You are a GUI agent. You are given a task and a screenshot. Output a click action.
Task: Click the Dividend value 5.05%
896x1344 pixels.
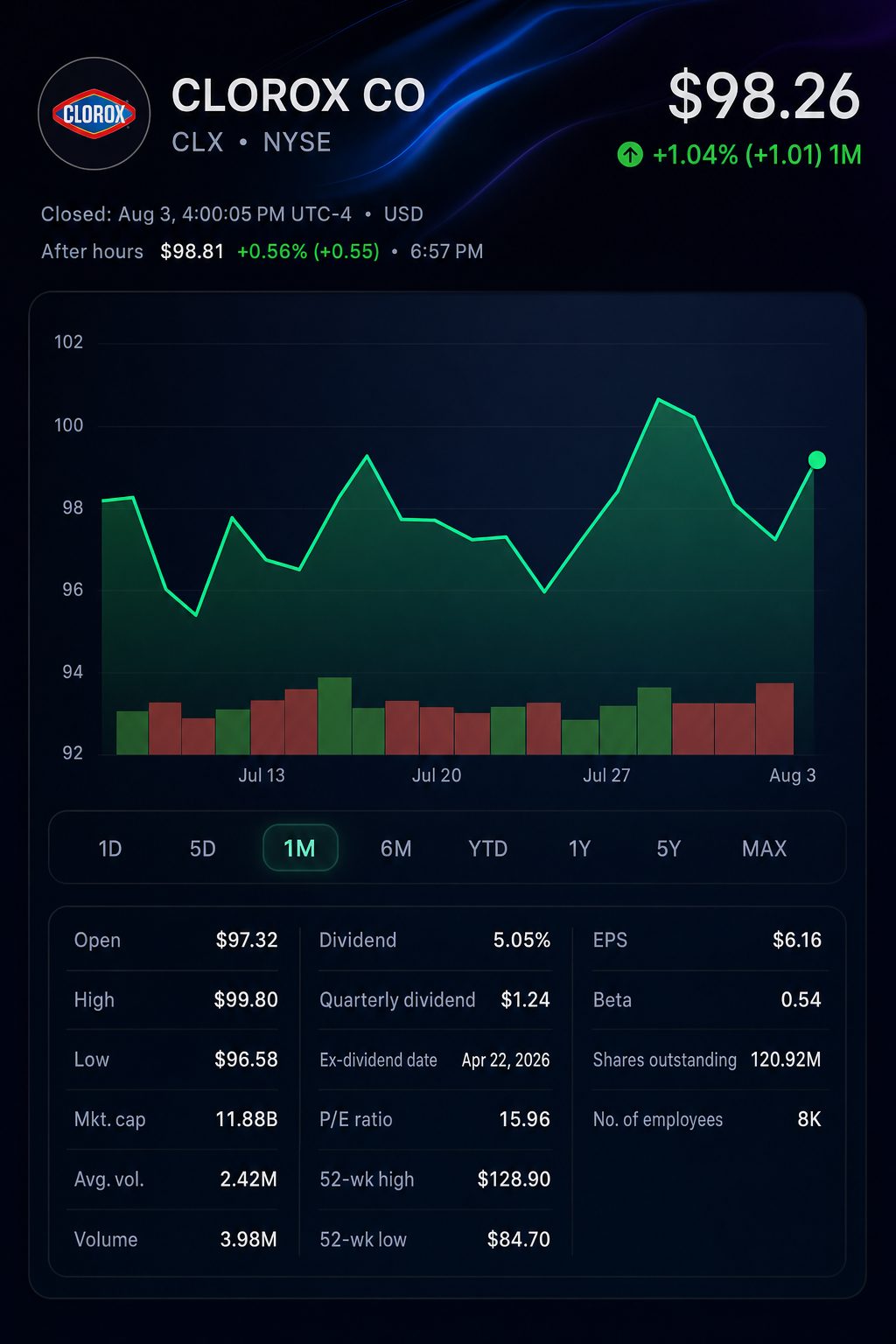(521, 940)
